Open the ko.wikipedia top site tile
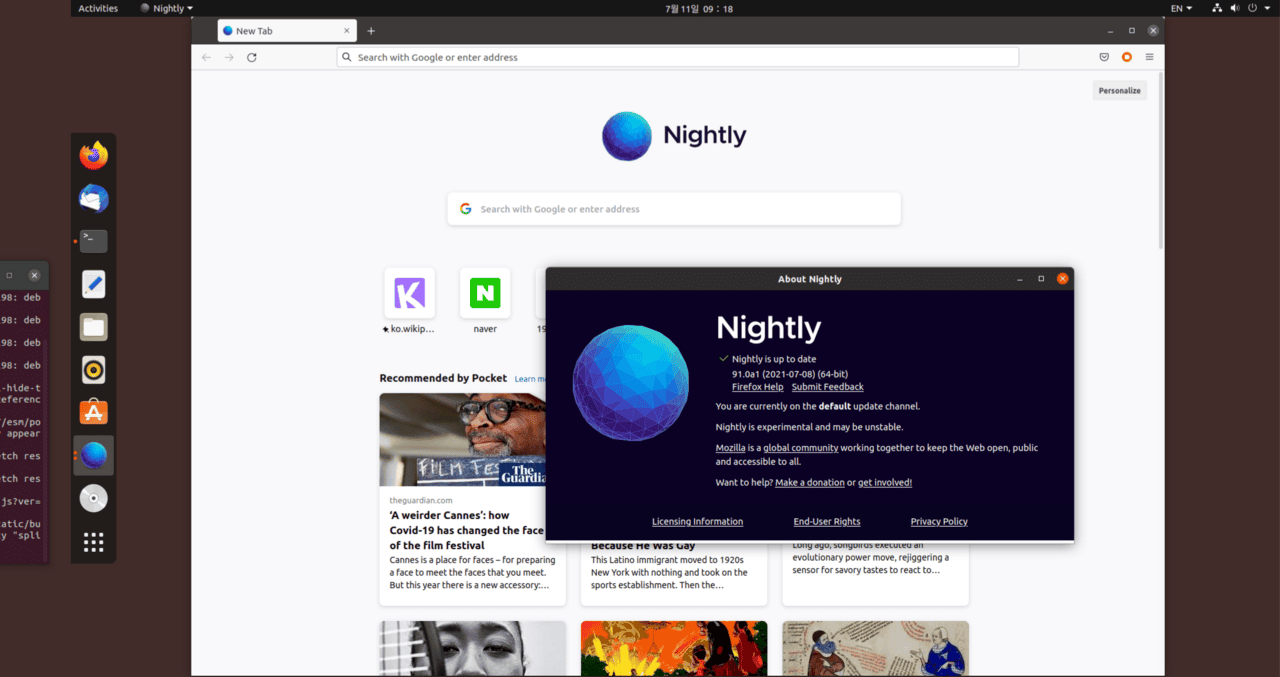1280x677 pixels. coord(410,300)
